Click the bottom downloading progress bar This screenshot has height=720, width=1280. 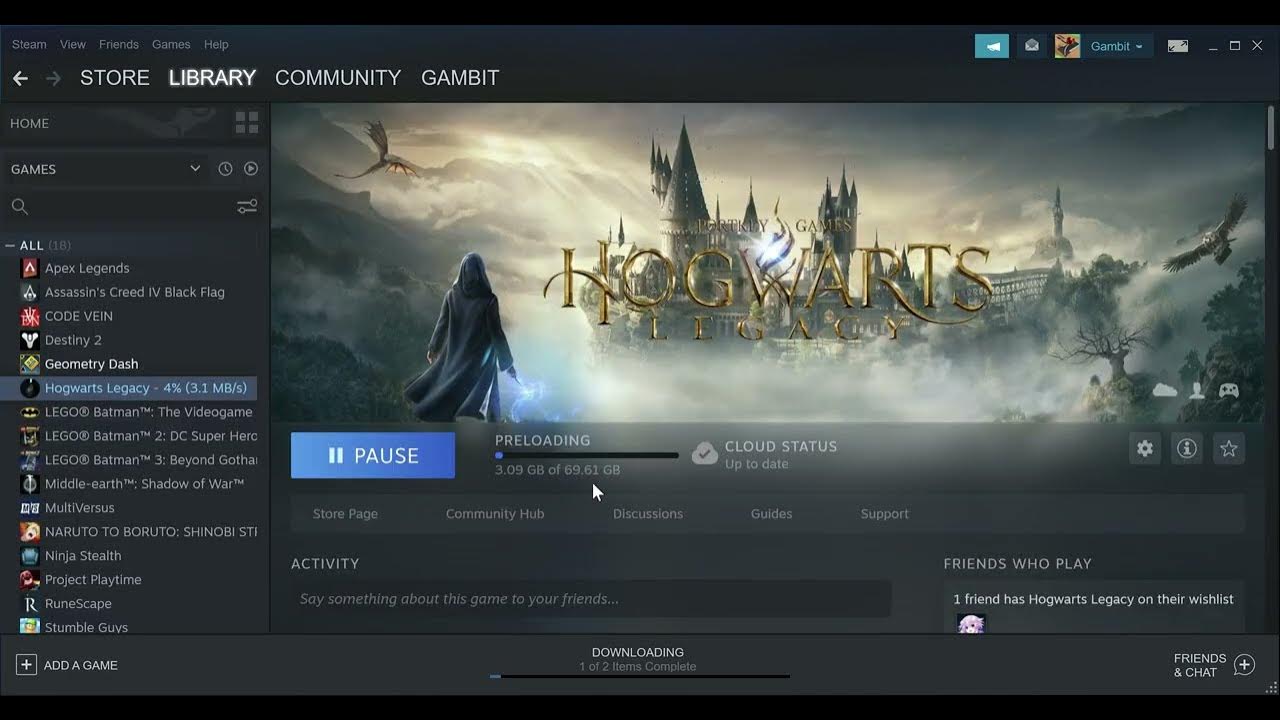pyautogui.click(x=640, y=677)
